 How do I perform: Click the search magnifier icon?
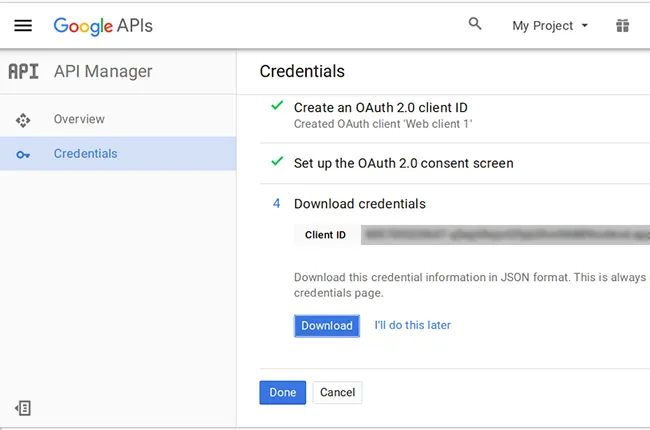(475, 25)
